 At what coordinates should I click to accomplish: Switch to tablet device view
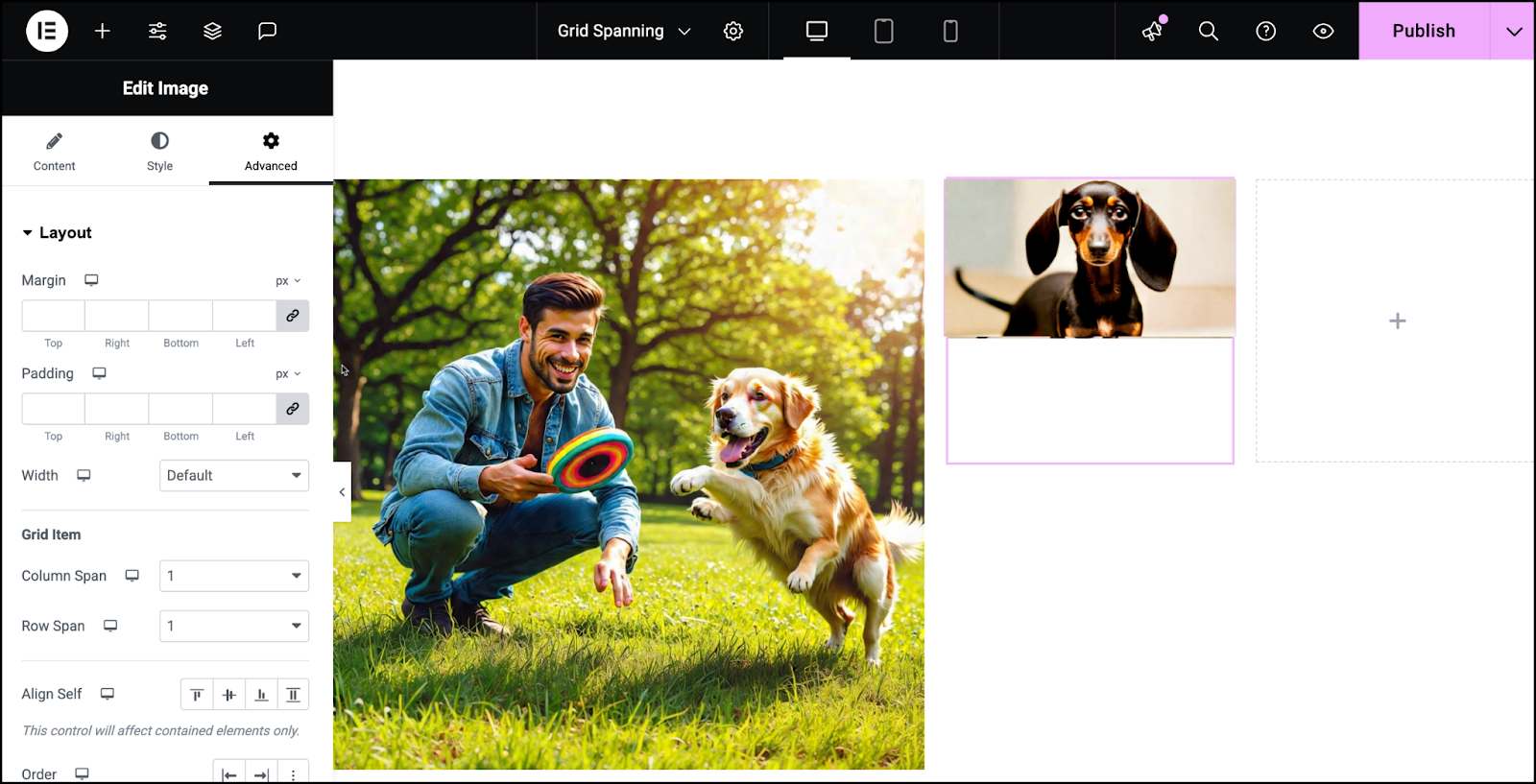[x=883, y=31]
